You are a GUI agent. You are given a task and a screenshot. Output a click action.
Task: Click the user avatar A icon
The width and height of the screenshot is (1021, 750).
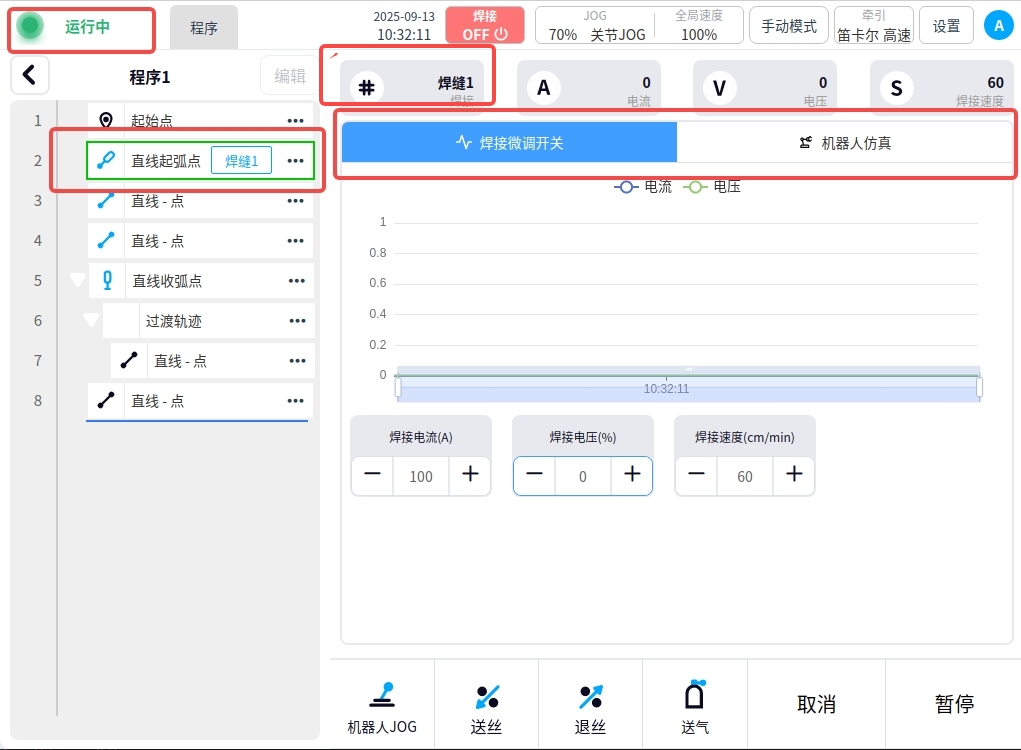coord(997,26)
